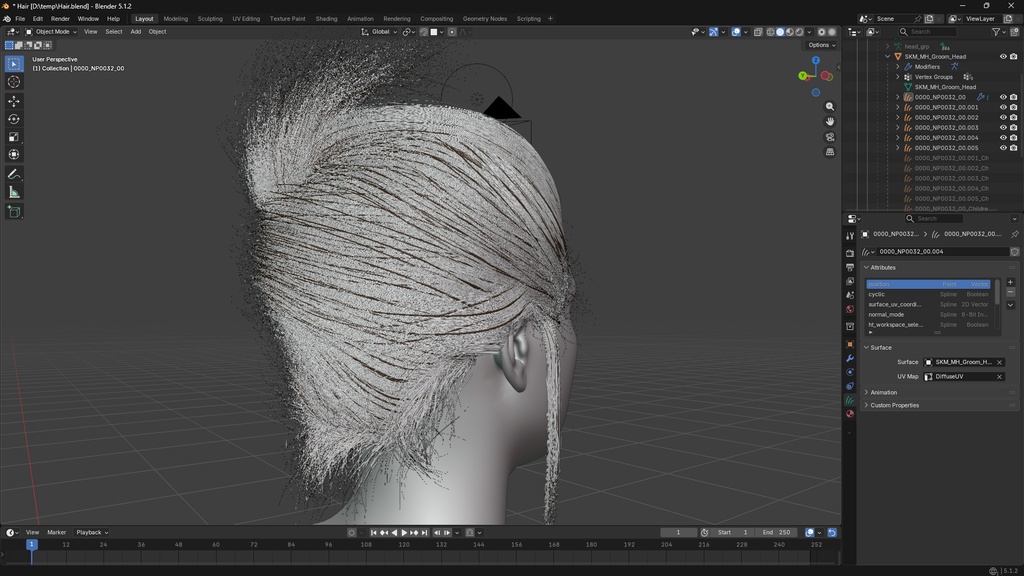
Task: Hide SKM_MH_Groom_Head in viewport
Action: 1003,57
